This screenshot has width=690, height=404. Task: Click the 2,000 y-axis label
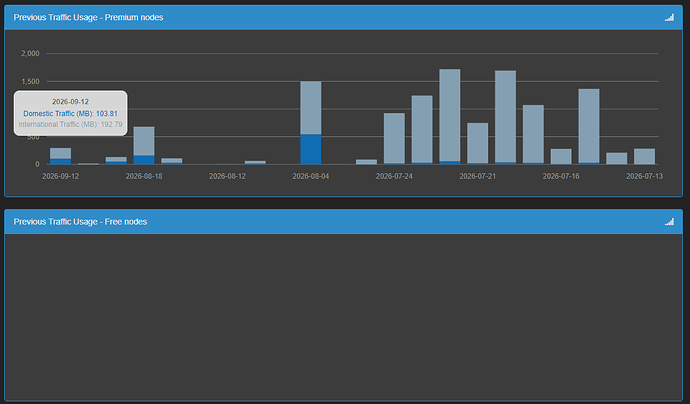coord(30,53)
